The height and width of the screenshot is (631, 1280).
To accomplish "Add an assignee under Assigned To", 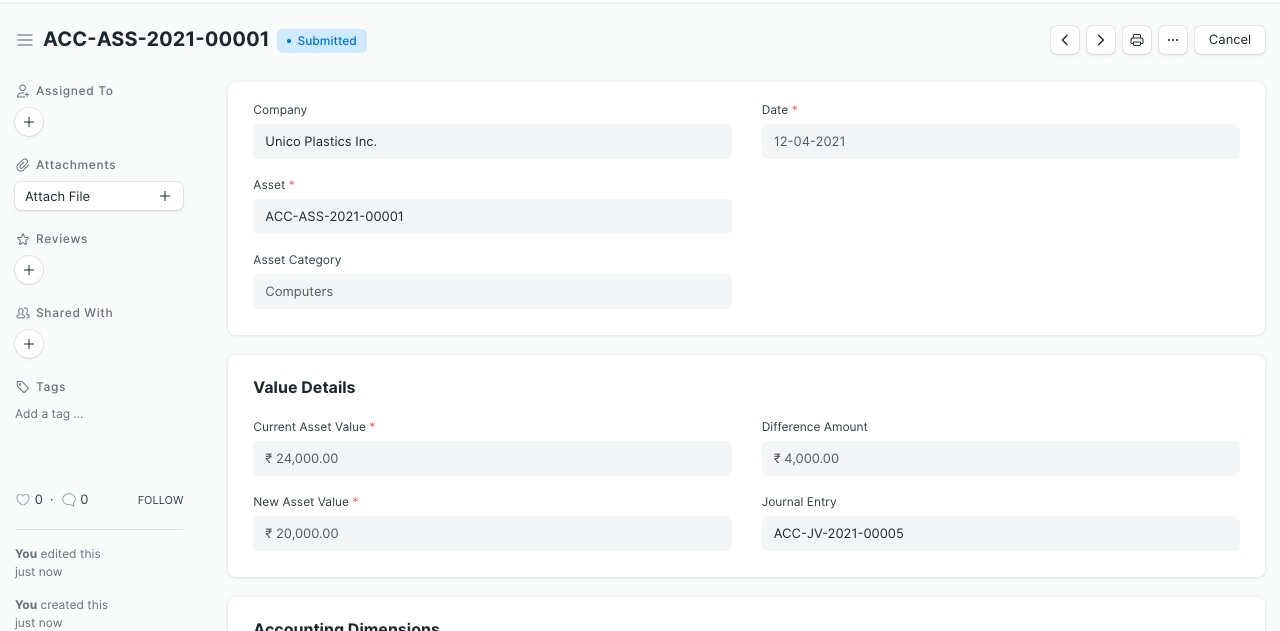I will 29,122.
